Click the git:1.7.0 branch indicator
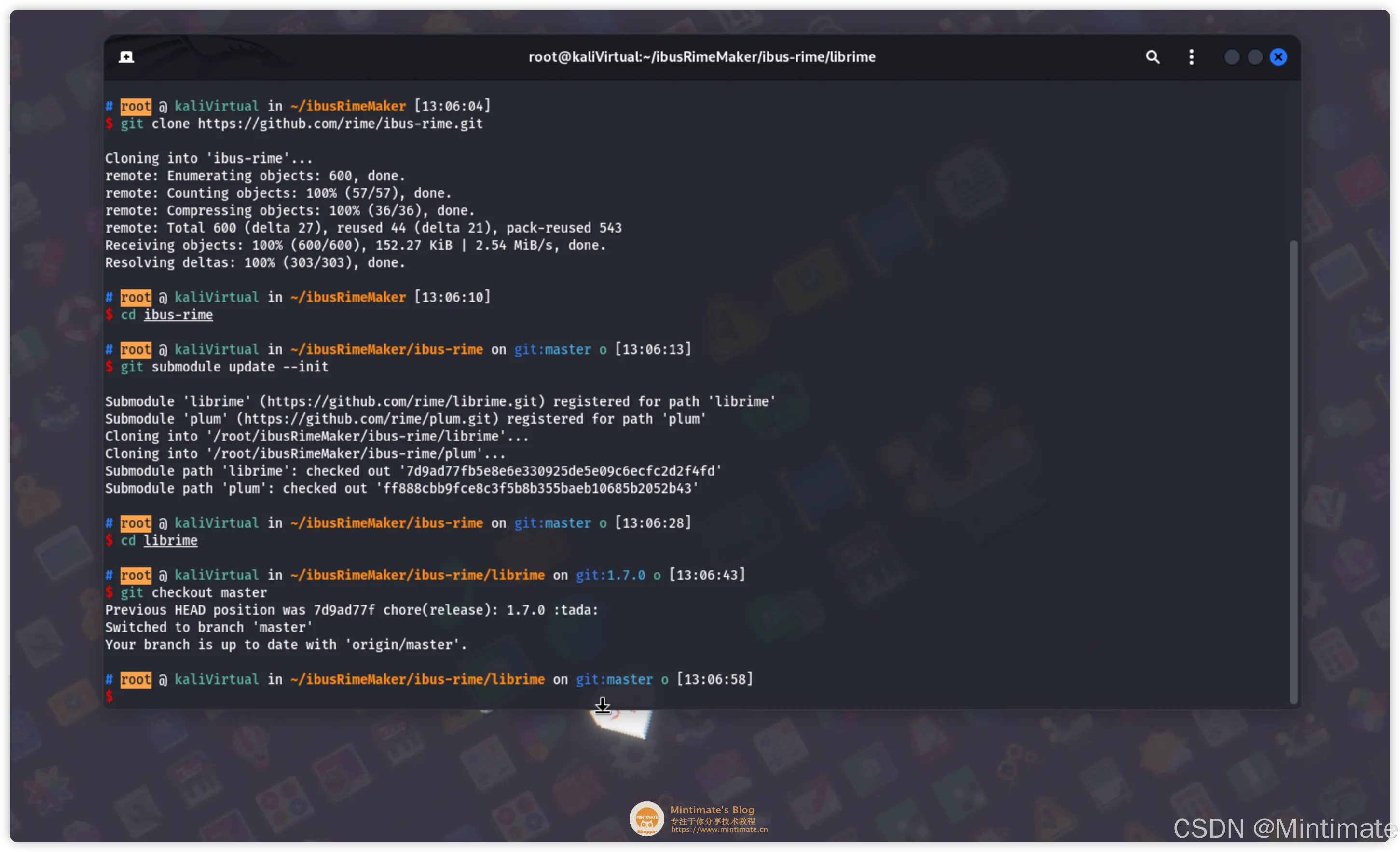This screenshot has height=852, width=1400. tap(611, 575)
